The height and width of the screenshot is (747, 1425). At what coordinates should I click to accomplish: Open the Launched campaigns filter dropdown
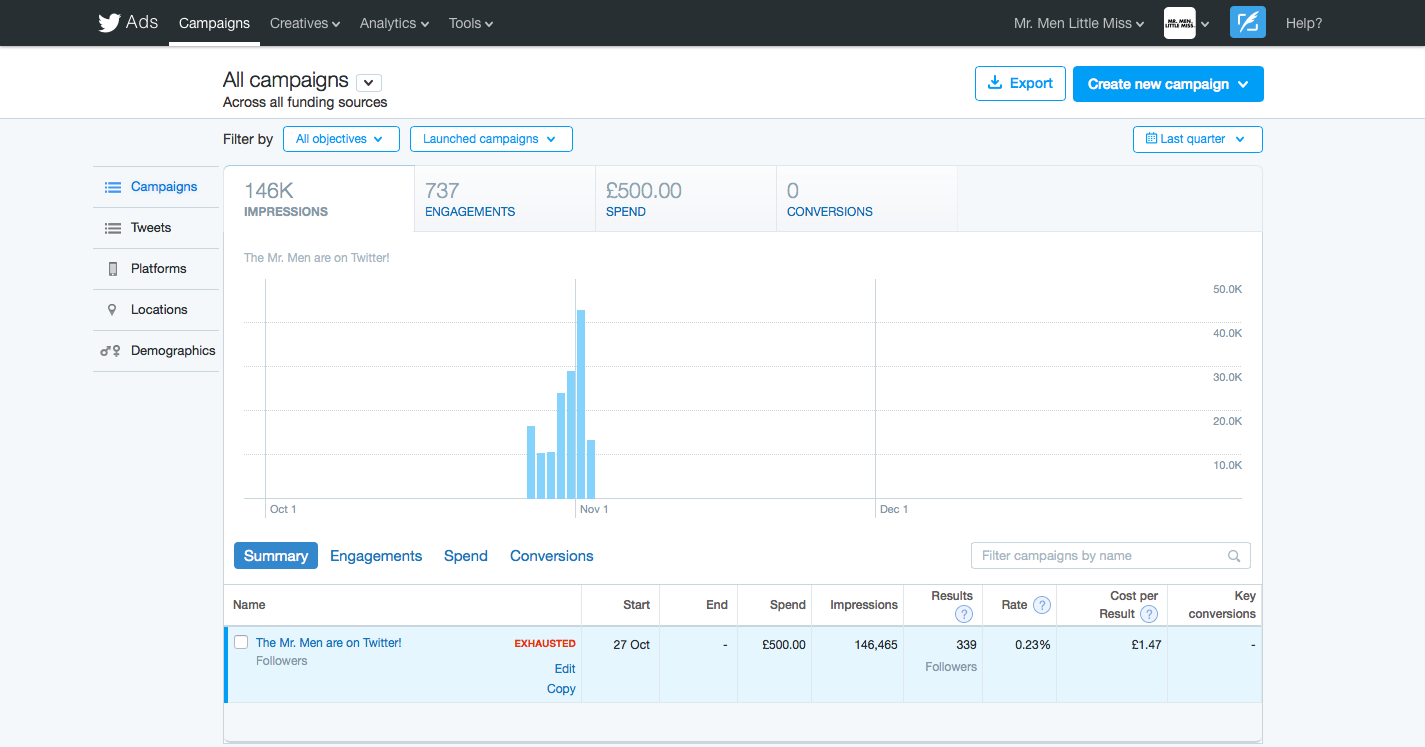point(491,139)
